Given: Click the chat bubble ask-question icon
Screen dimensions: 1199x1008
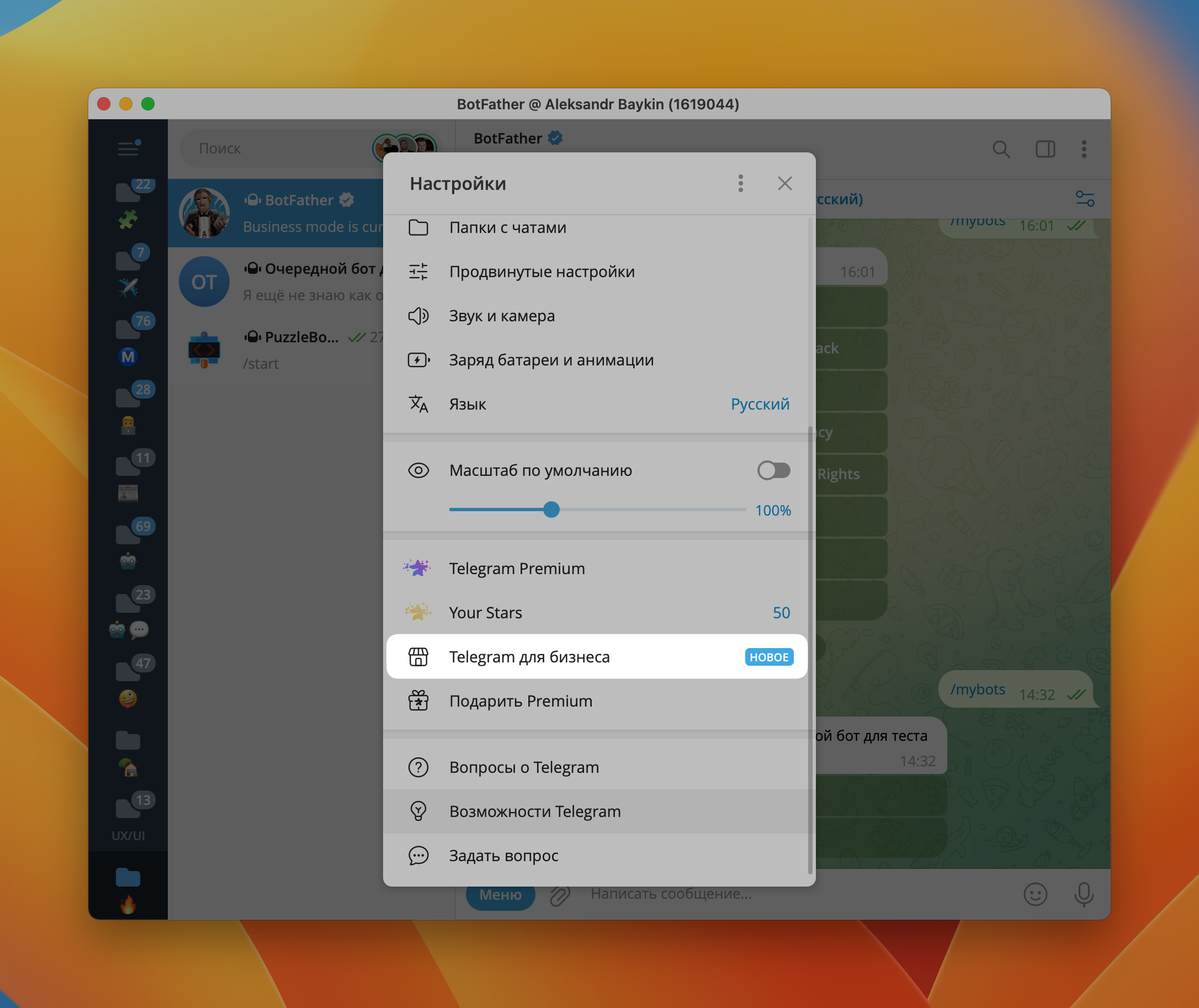Looking at the screenshot, I should click(418, 856).
